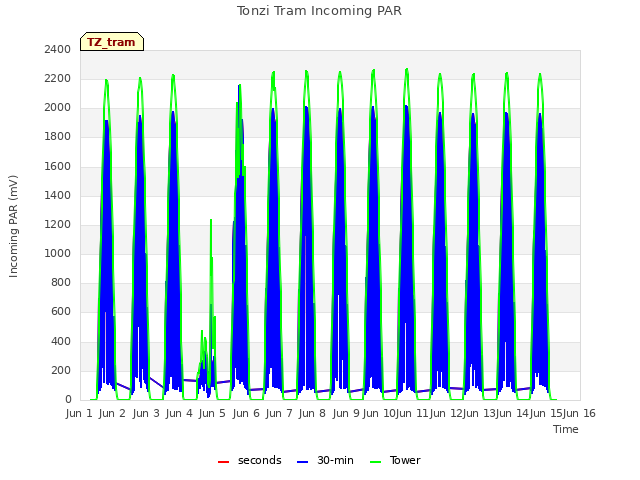Screen dimensions: 640x480
Task: Select the 30-min legend entry
Action: point(325,460)
